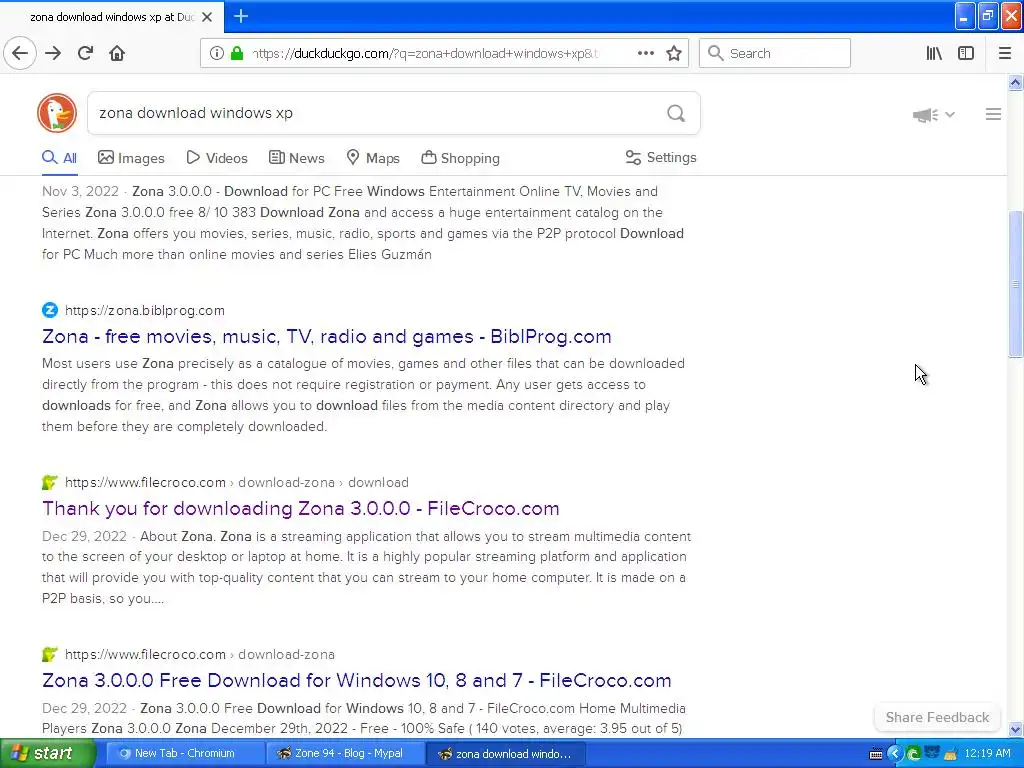Reload the page with the refresh icon
Viewport: 1024px width, 768px height.
pyautogui.click(x=85, y=53)
